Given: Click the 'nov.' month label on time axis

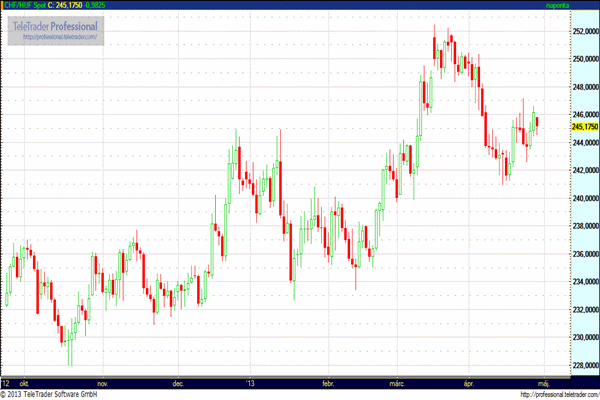Looking at the screenshot, I should (100, 383).
